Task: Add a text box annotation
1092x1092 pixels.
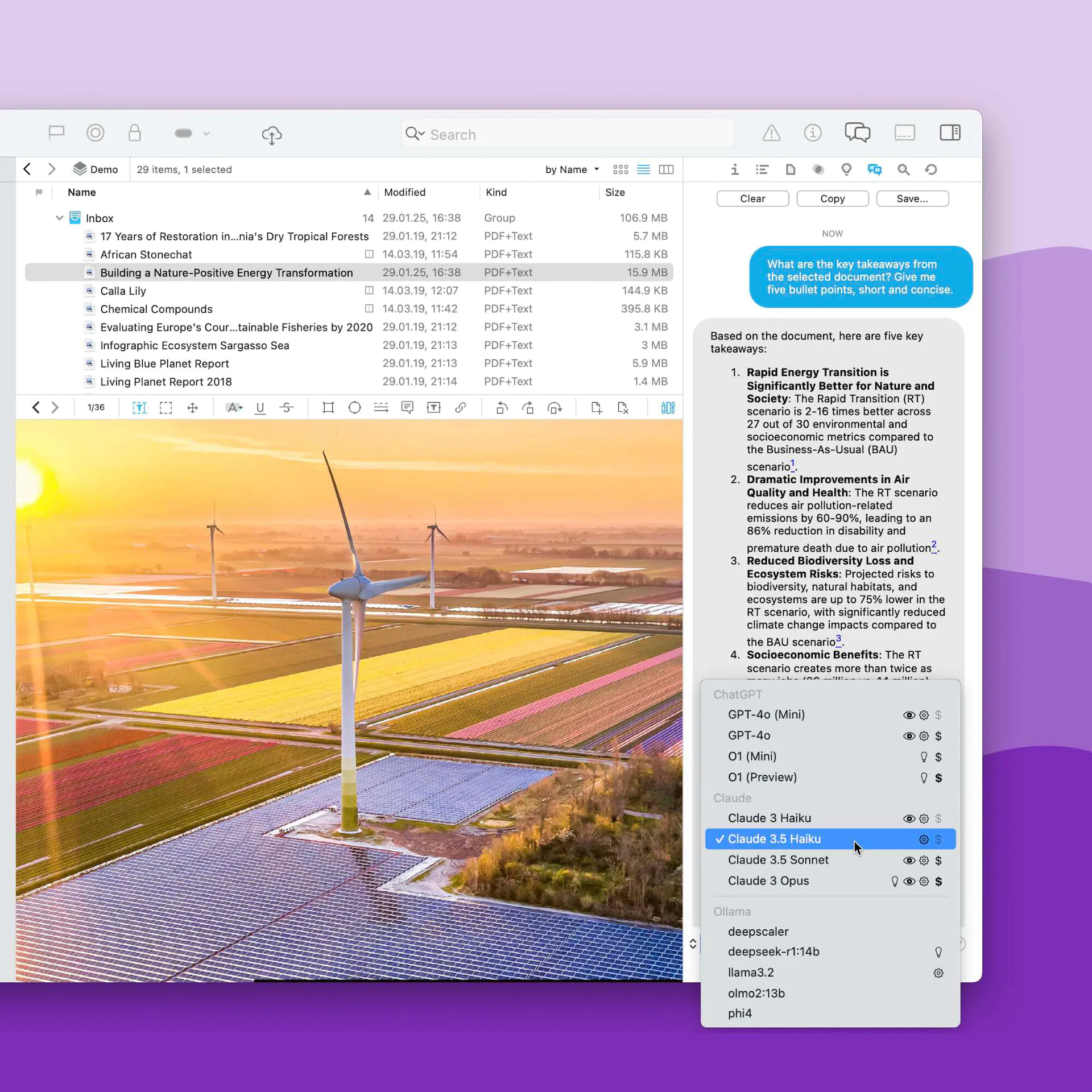Action: [434, 408]
